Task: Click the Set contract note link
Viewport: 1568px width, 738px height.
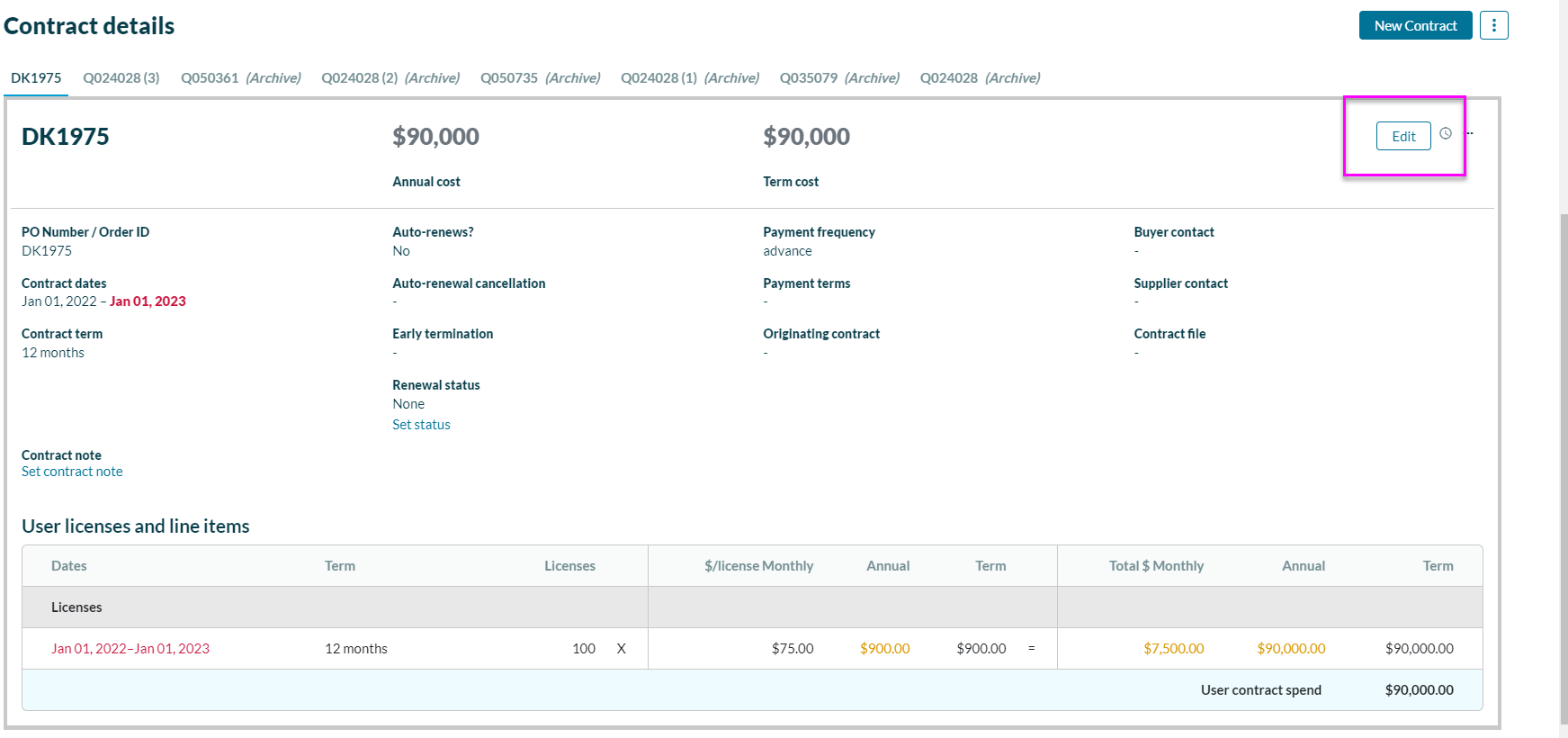Action: coord(72,472)
